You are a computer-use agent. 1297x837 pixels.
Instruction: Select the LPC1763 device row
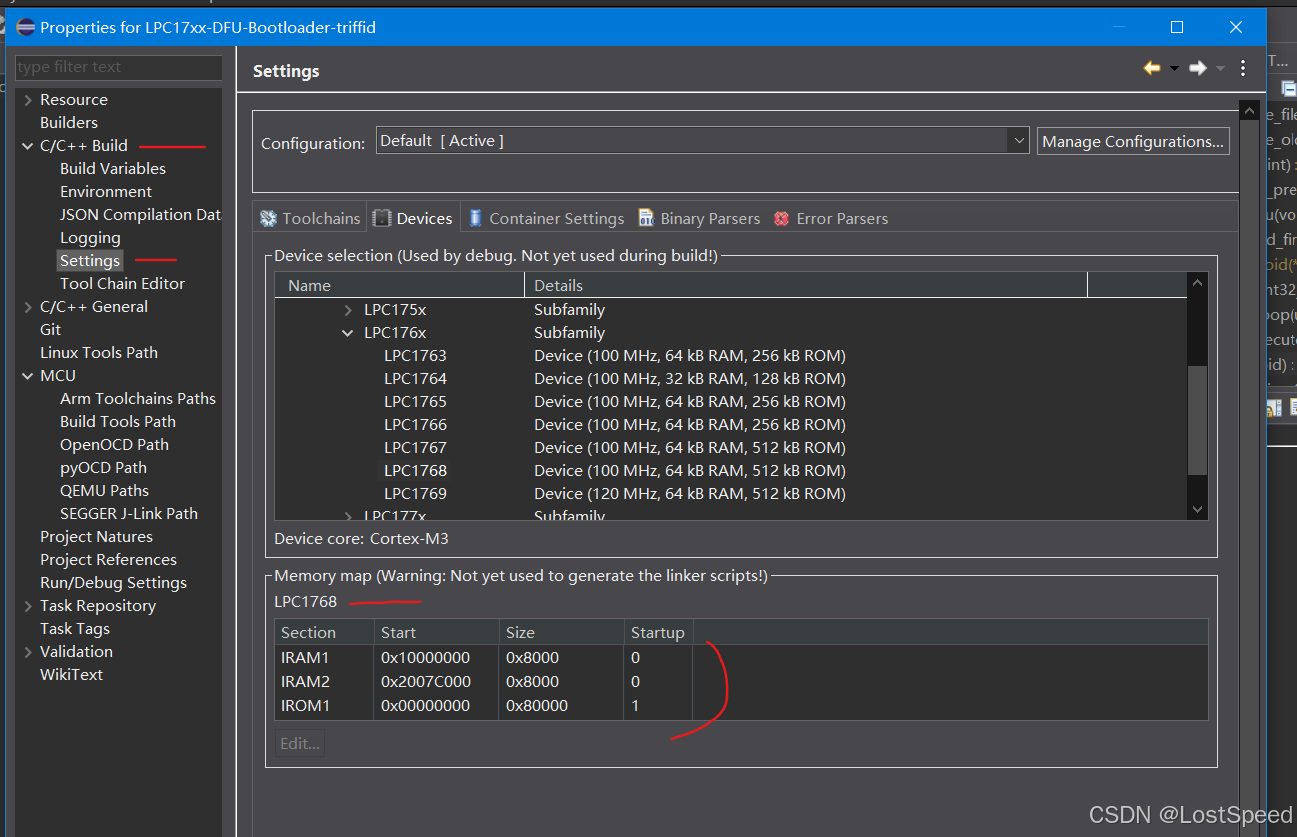(732, 356)
